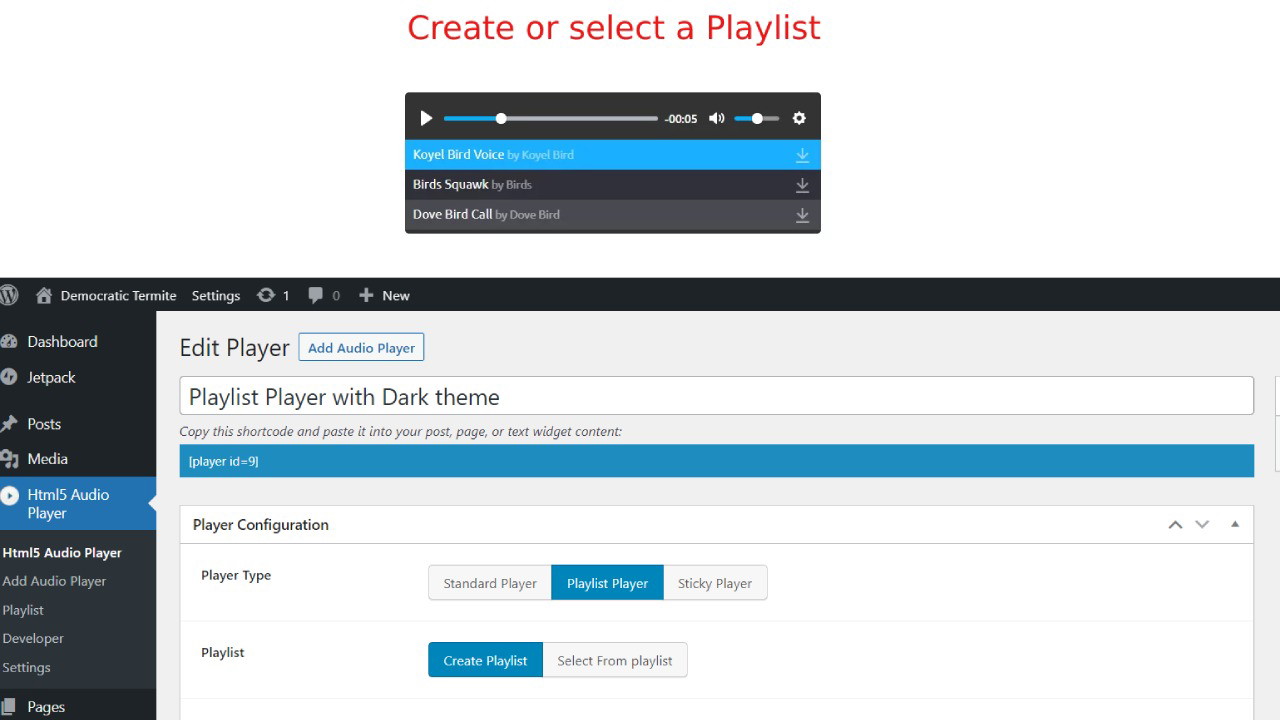Download the Dove Bird Call track

click(802, 215)
